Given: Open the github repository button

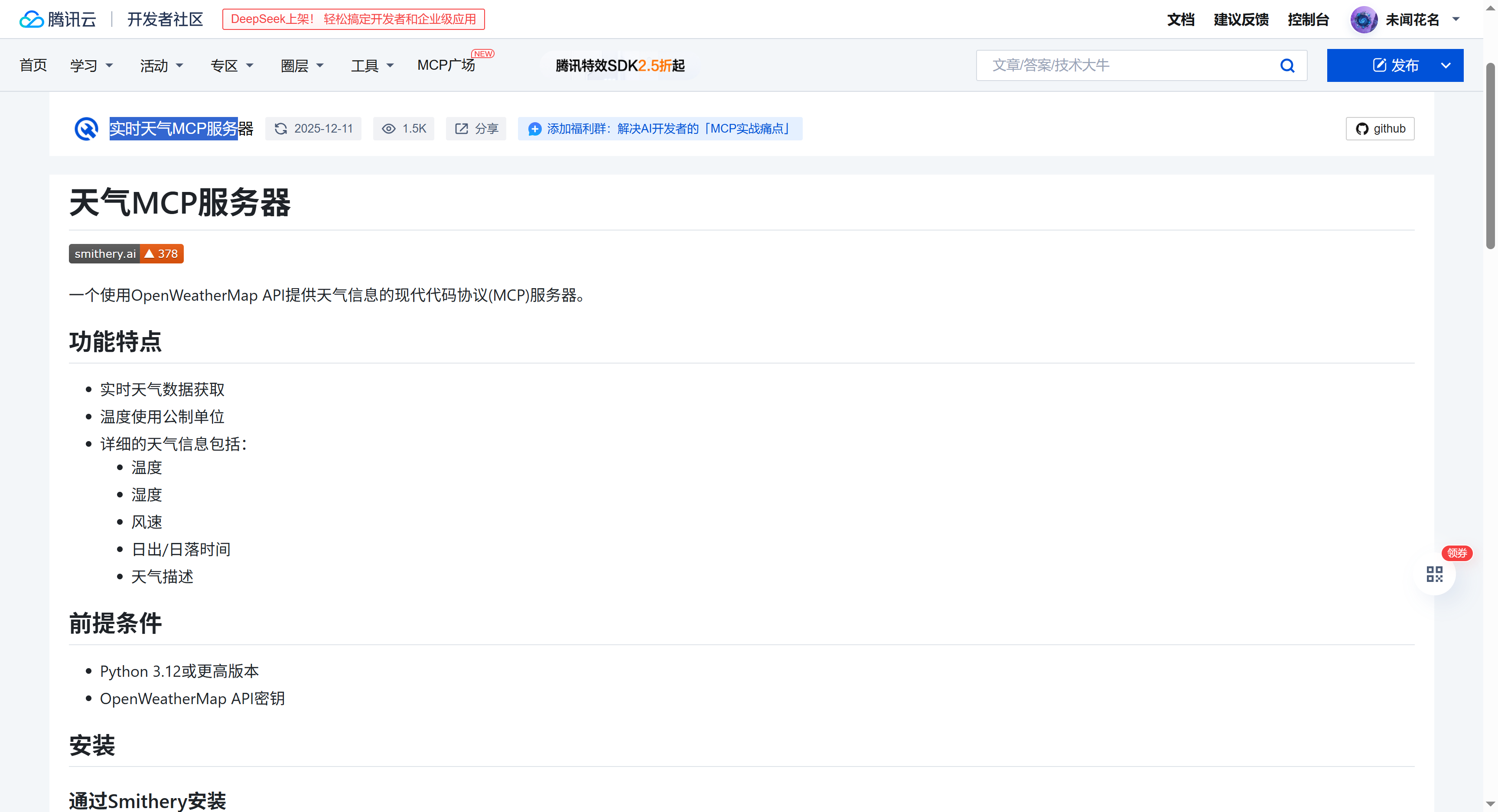Looking at the screenshot, I should 1379,128.
